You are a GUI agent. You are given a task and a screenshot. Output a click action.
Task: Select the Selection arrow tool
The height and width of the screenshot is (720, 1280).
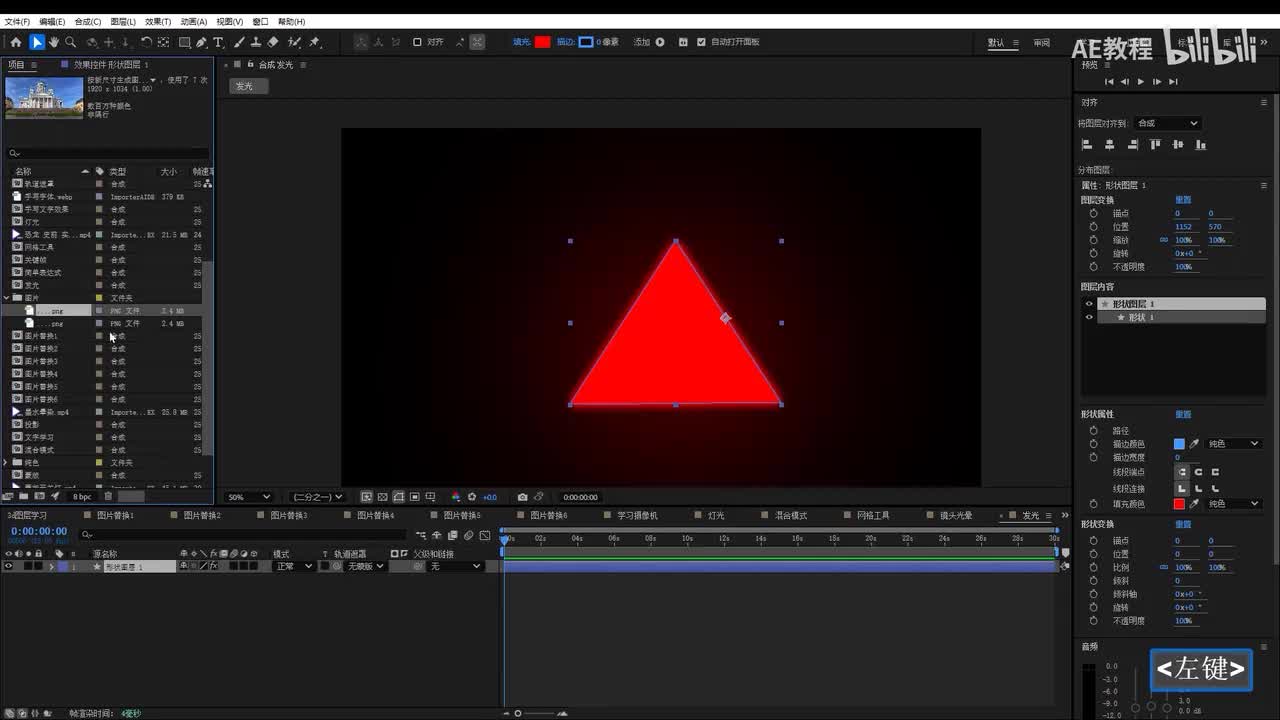37,42
